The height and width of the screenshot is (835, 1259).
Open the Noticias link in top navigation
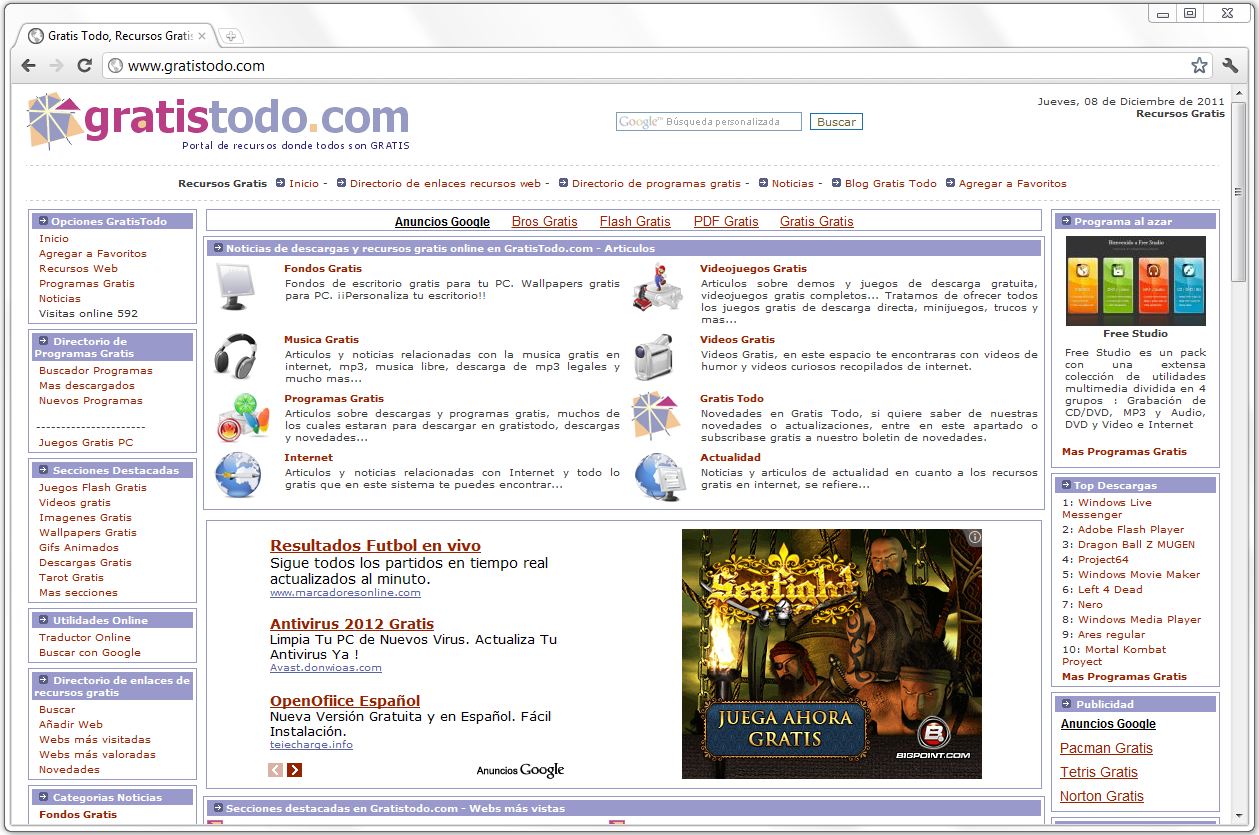[x=793, y=184]
